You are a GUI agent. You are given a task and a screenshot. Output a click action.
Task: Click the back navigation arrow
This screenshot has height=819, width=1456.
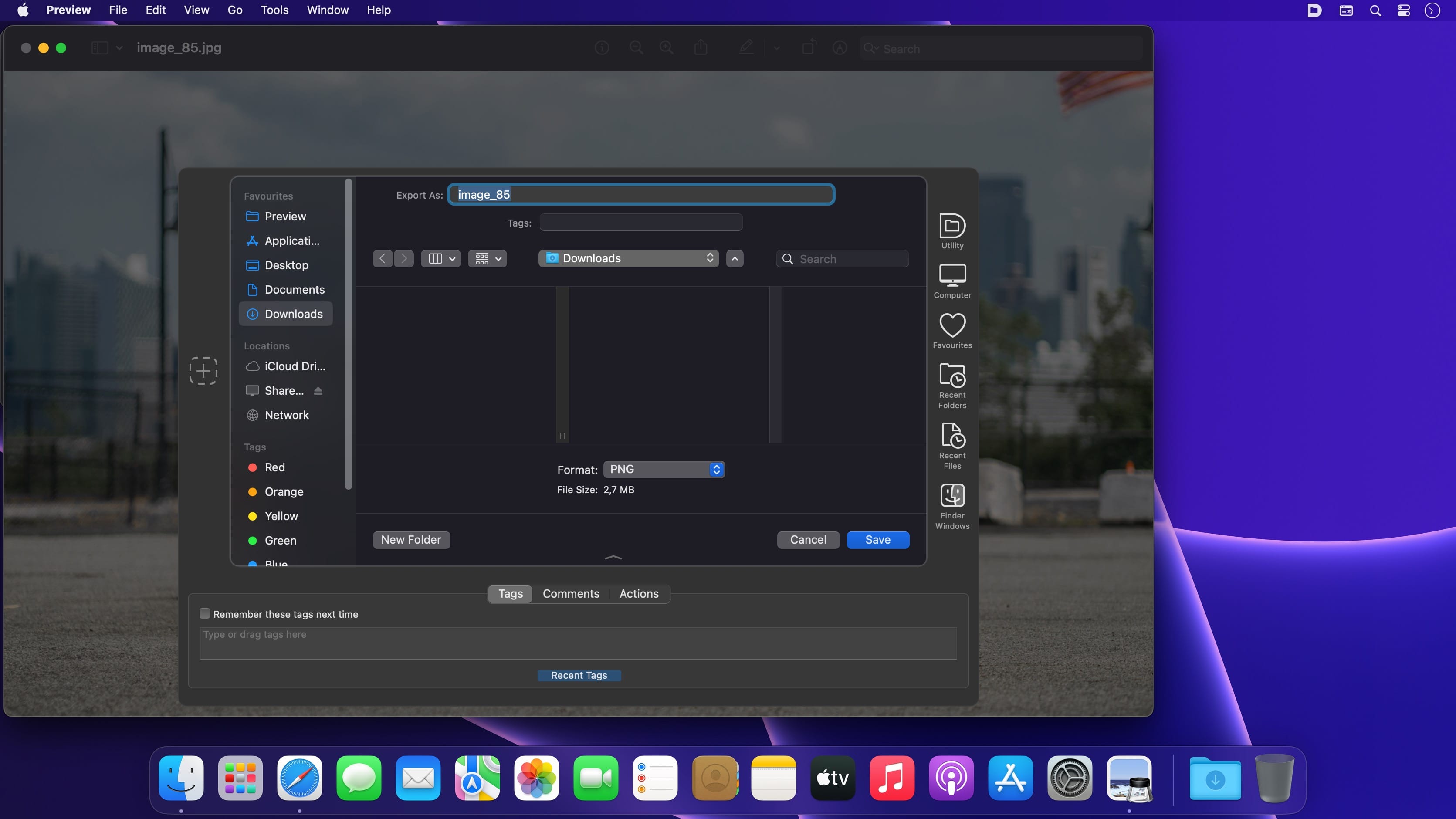pos(383,258)
